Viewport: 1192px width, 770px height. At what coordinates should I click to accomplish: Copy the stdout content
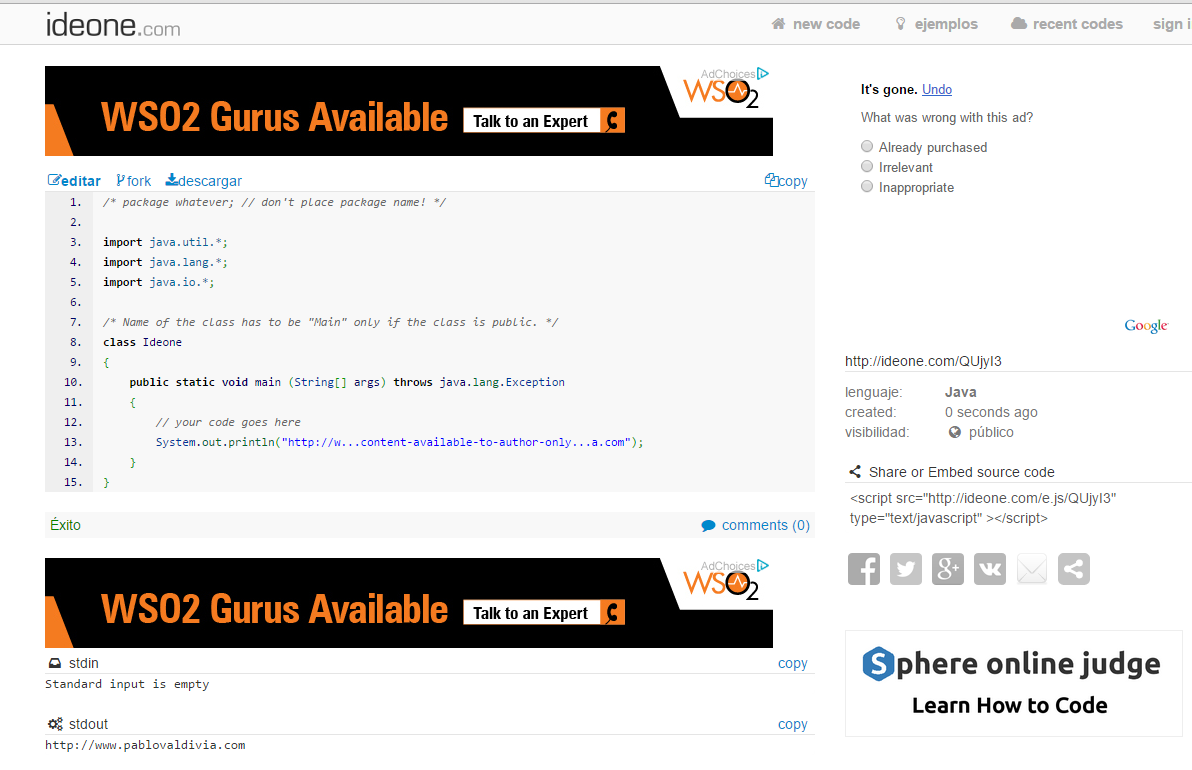coord(792,724)
